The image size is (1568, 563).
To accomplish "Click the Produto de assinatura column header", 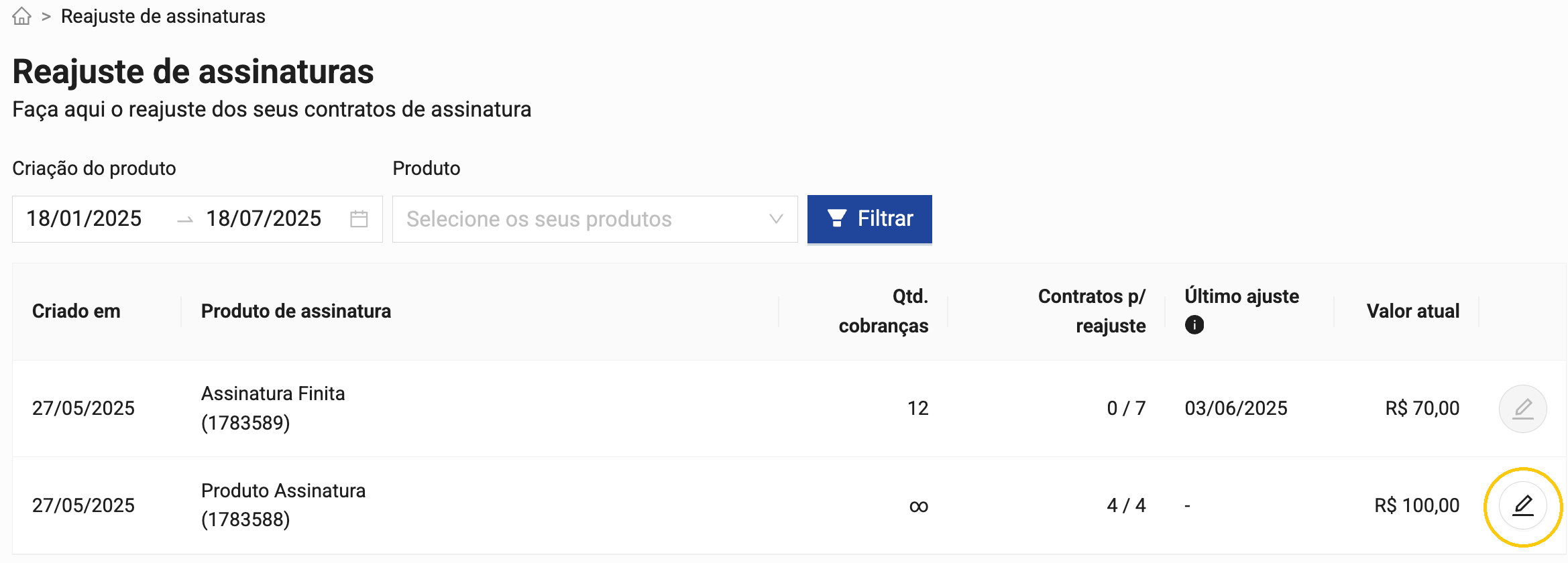I will (296, 311).
